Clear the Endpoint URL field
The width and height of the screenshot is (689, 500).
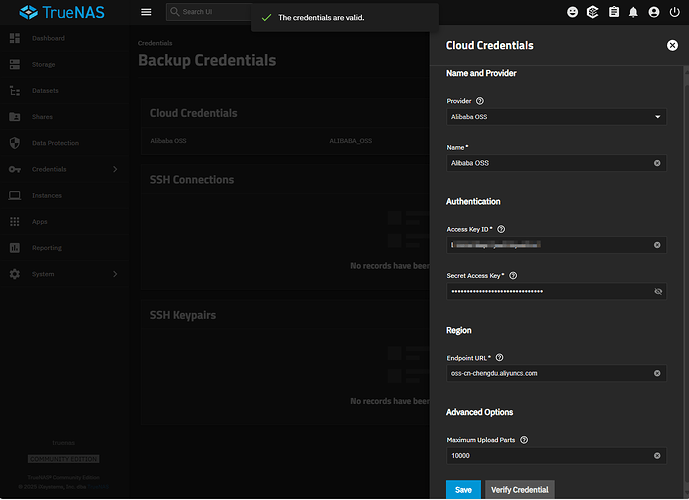[657, 373]
